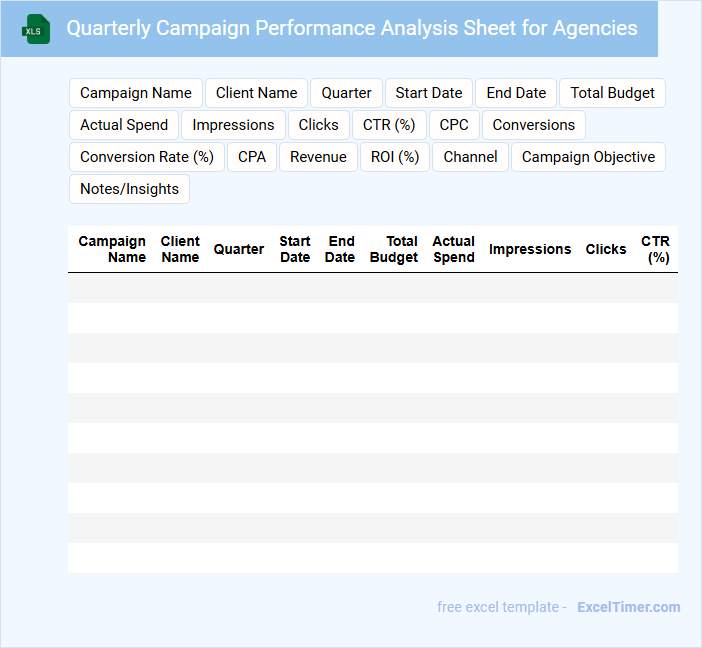
Task: Click the Actual Spend tag
Action: [124, 125]
